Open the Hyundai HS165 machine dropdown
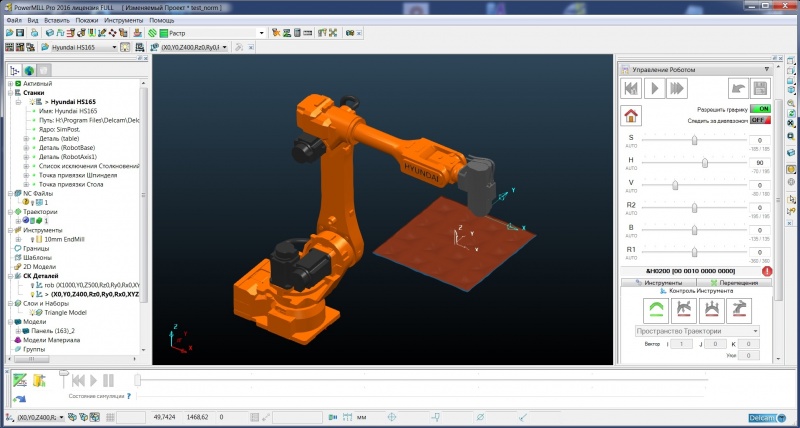 tap(114, 47)
